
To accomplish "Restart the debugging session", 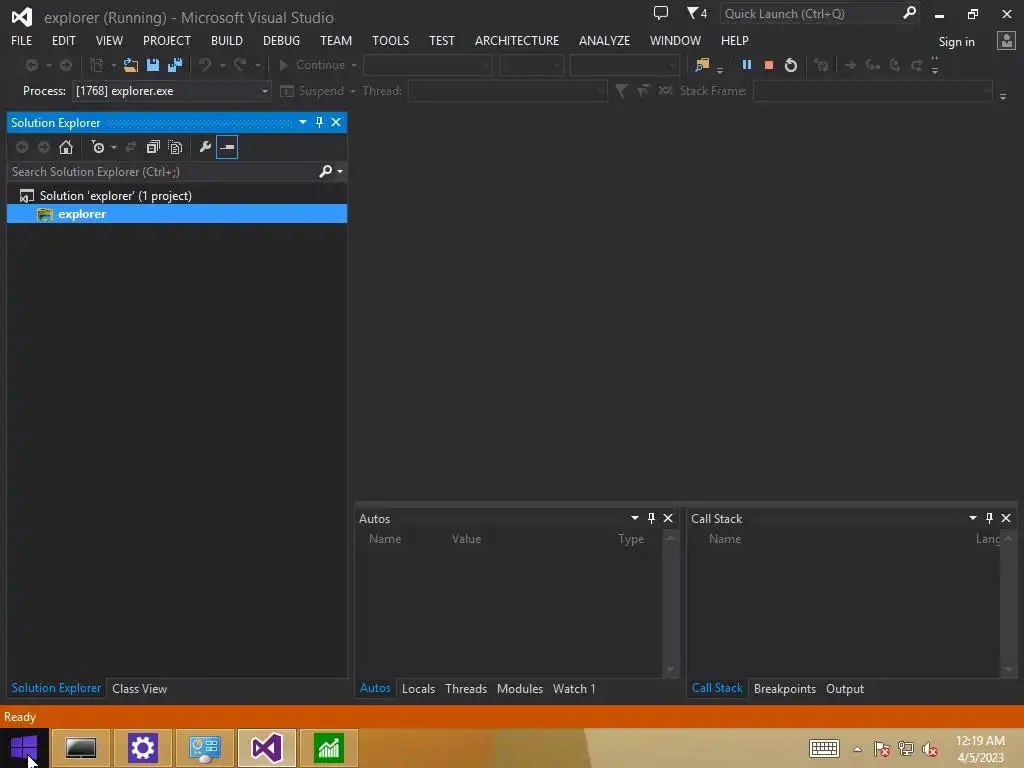I will tap(791, 65).
